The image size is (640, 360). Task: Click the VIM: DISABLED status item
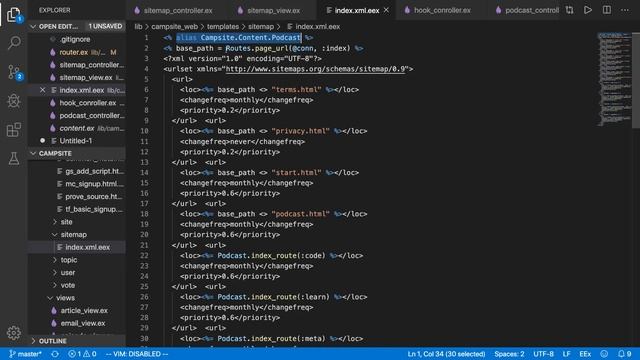click(137, 354)
